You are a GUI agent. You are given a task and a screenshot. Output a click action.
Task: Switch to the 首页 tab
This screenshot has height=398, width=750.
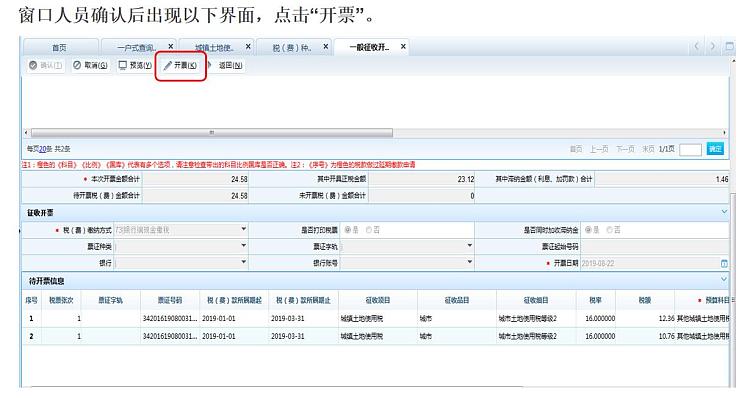[x=60, y=47]
